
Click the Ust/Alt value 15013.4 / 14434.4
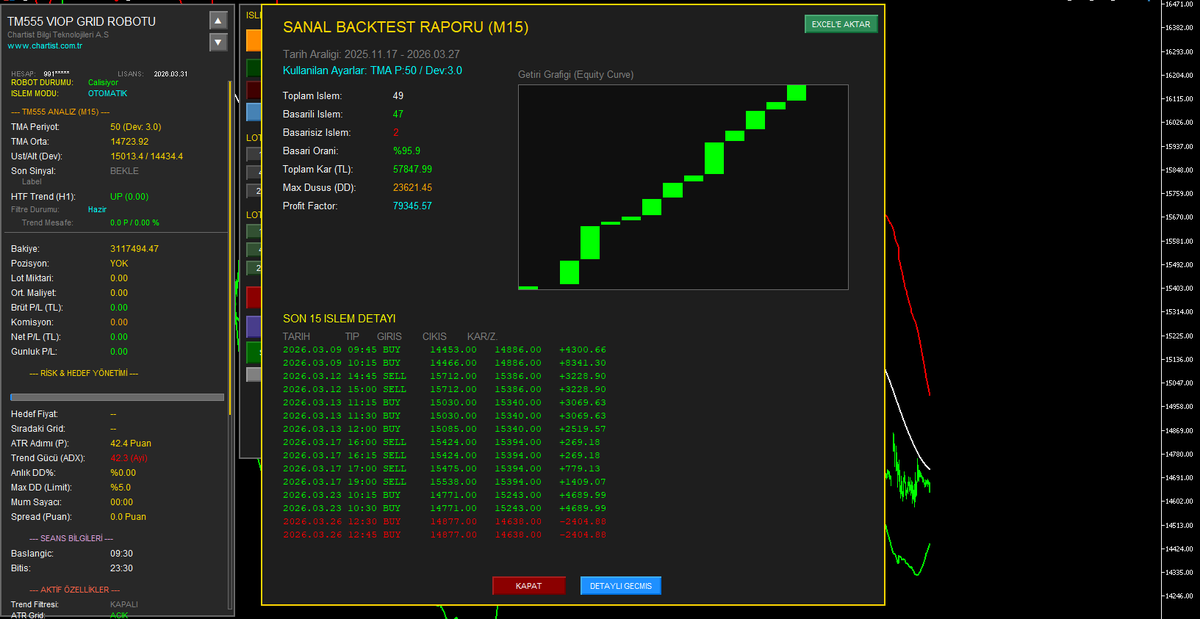(x=146, y=156)
